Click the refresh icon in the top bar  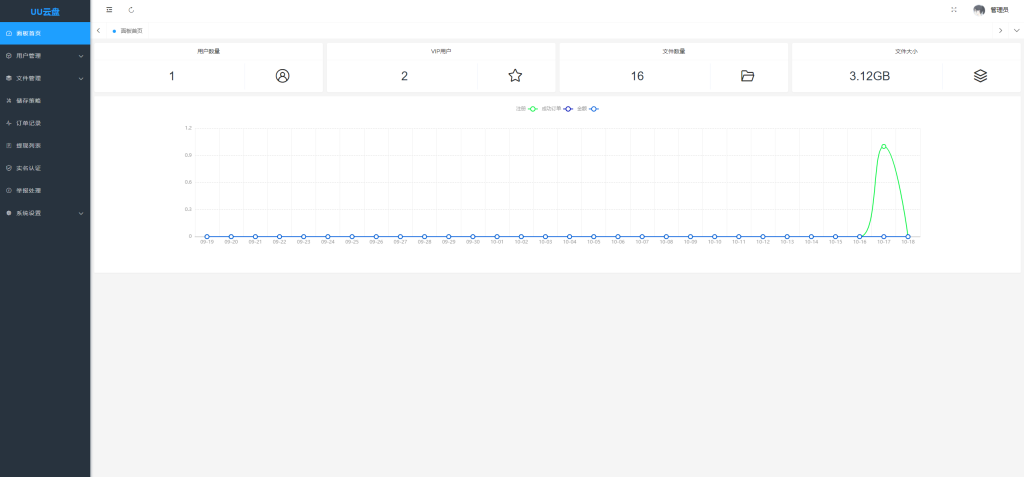click(x=131, y=10)
